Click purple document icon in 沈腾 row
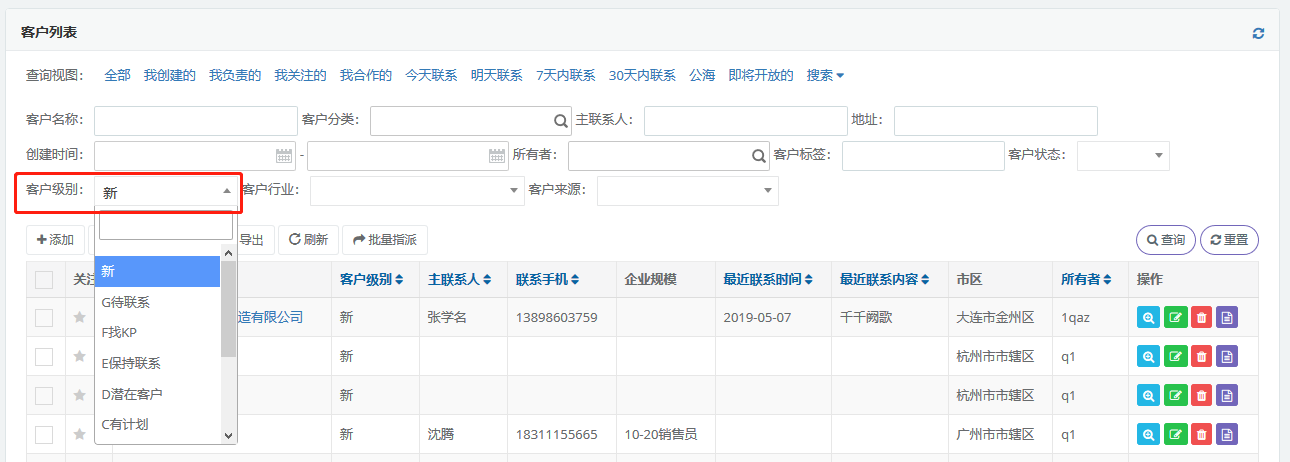 pyautogui.click(x=1227, y=435)
